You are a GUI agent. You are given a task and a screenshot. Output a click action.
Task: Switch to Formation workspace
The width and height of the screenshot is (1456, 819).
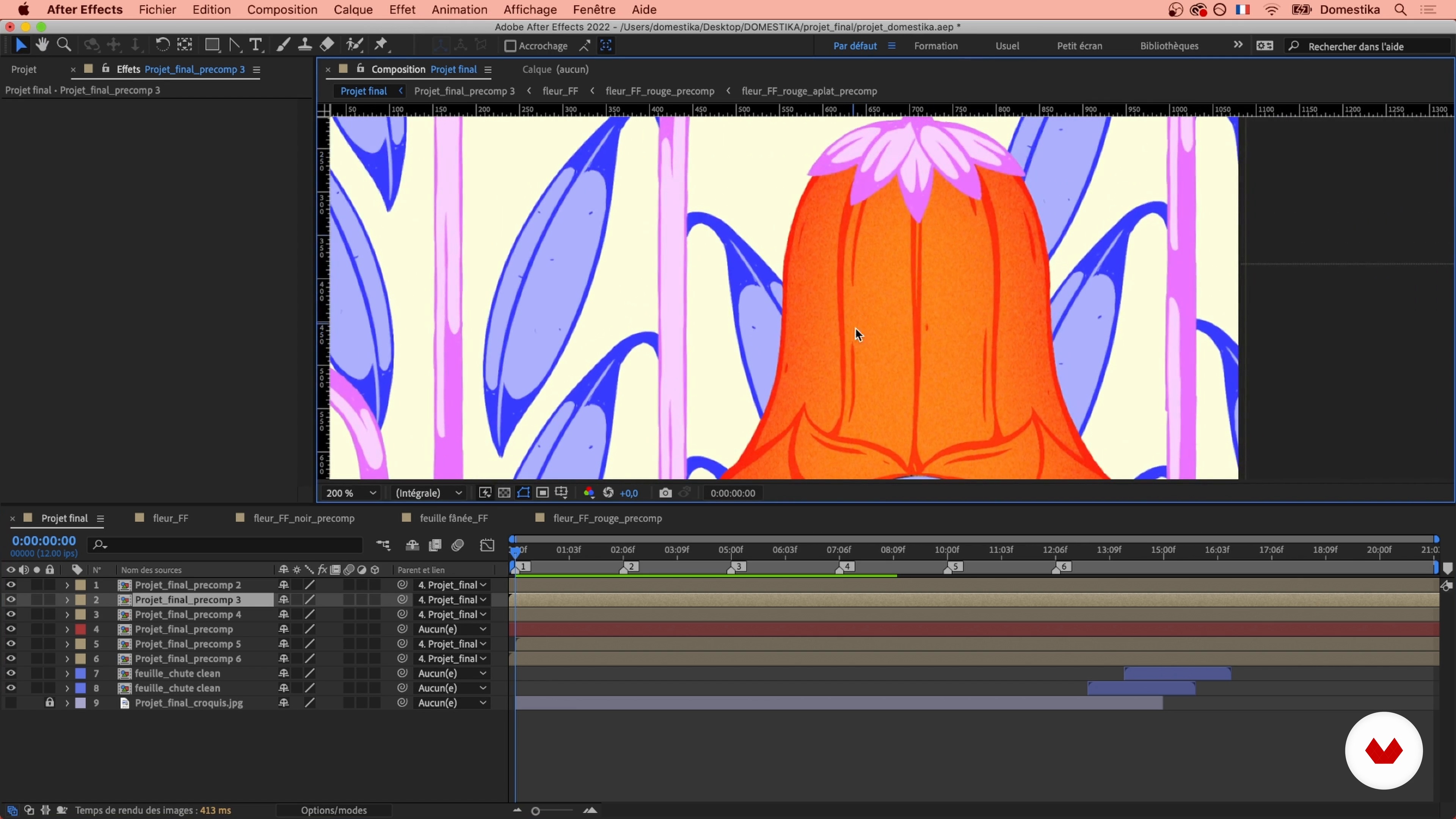click(x=935, y=46)
